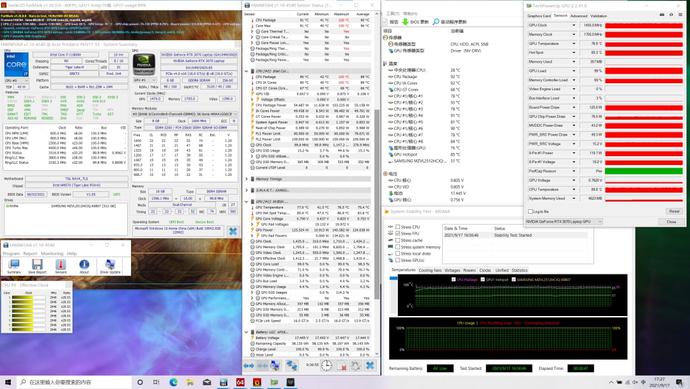Click the GPU-Z screenshot camera icon
The height and width of the screenshot is (389, 690).
point(662,15)
